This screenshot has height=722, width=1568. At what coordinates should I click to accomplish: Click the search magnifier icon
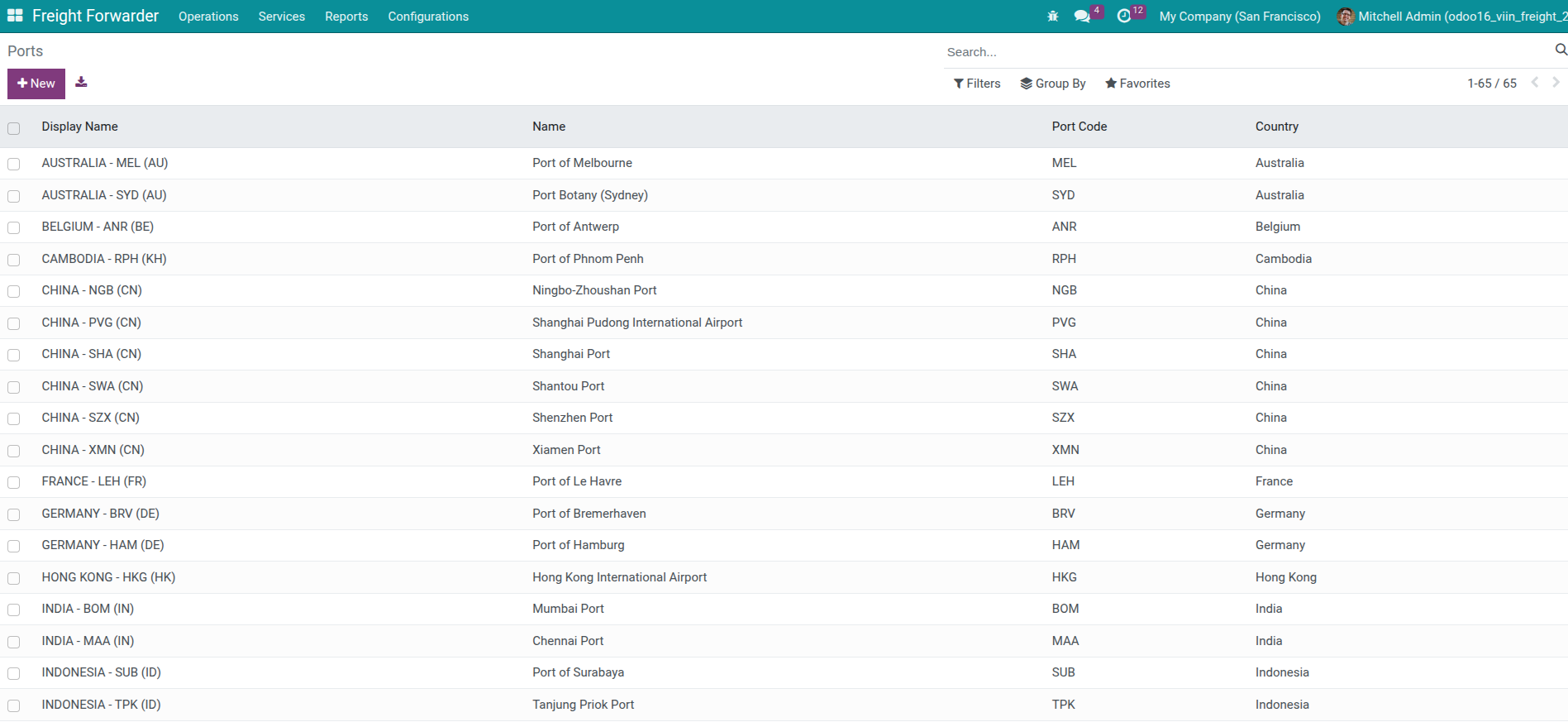tap(1560, 50)
